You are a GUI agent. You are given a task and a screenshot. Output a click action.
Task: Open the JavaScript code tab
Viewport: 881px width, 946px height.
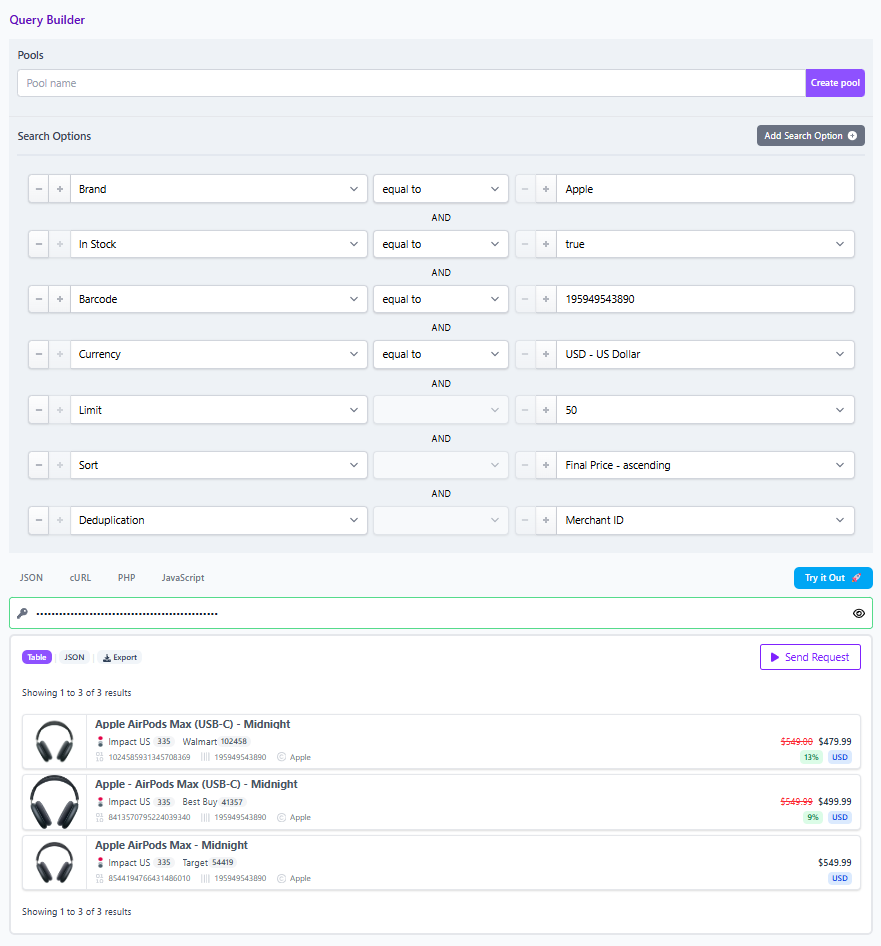[183, 578]
